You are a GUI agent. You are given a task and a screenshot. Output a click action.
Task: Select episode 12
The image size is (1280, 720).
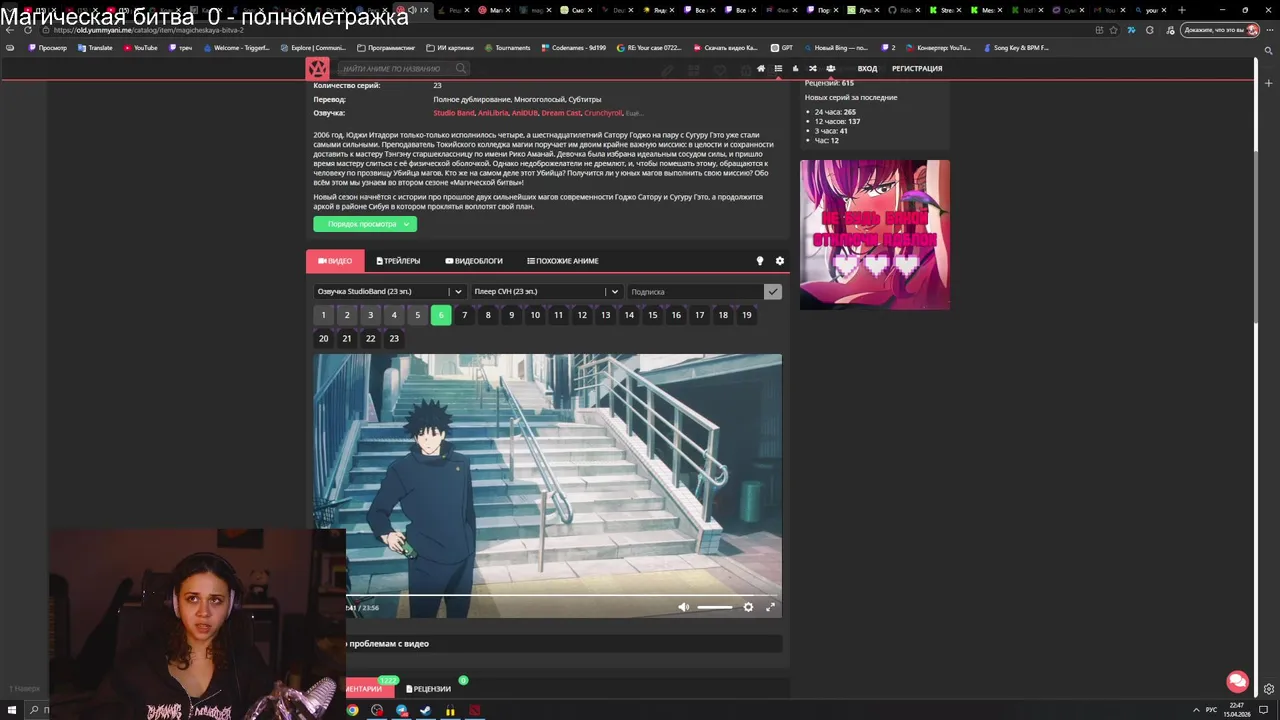pyautogui.click(x=582, y=315)
